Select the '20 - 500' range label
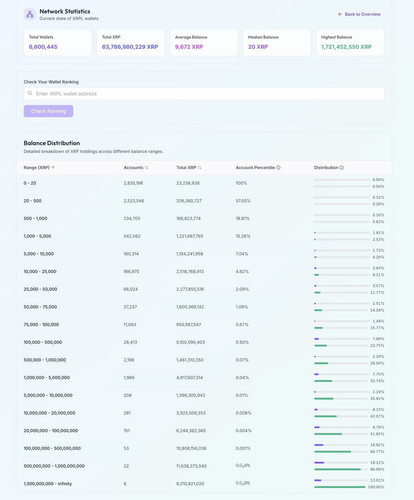414x500 pixels. click(33, 201)
